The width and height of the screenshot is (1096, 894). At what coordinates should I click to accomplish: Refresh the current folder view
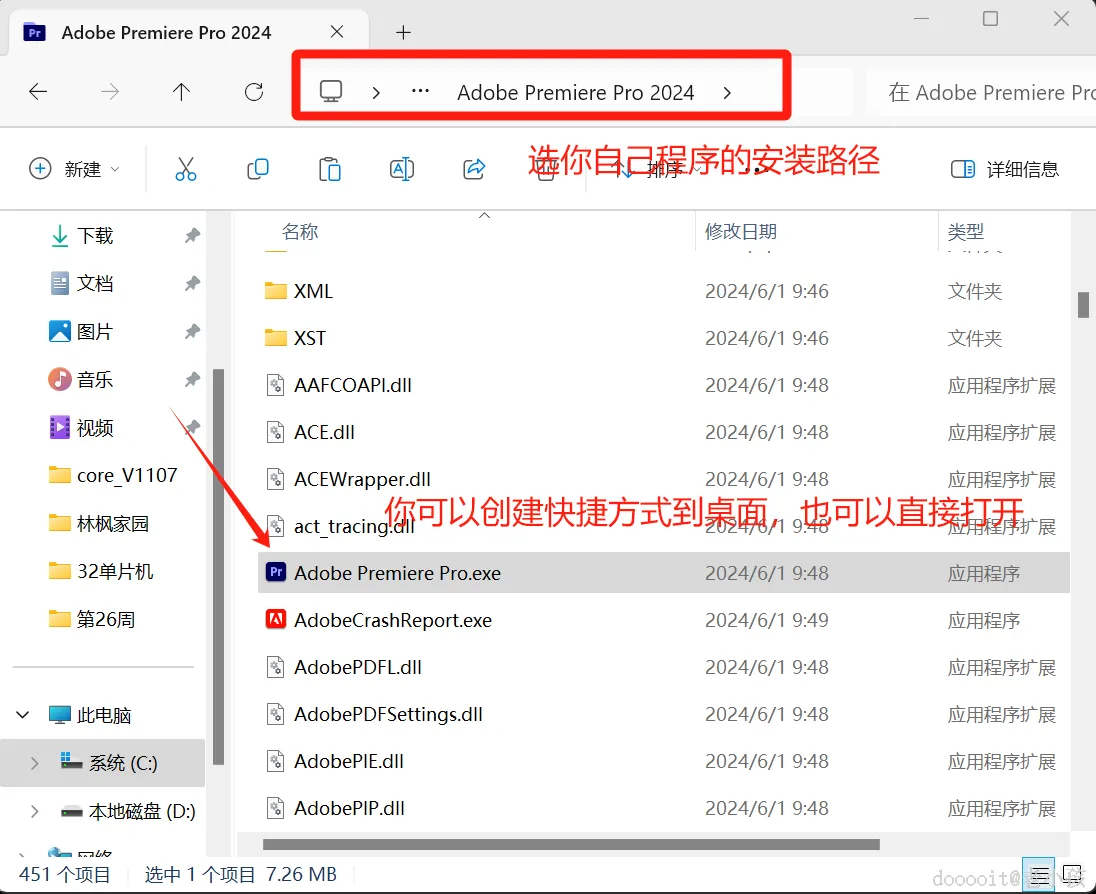(x=254, y=92)
